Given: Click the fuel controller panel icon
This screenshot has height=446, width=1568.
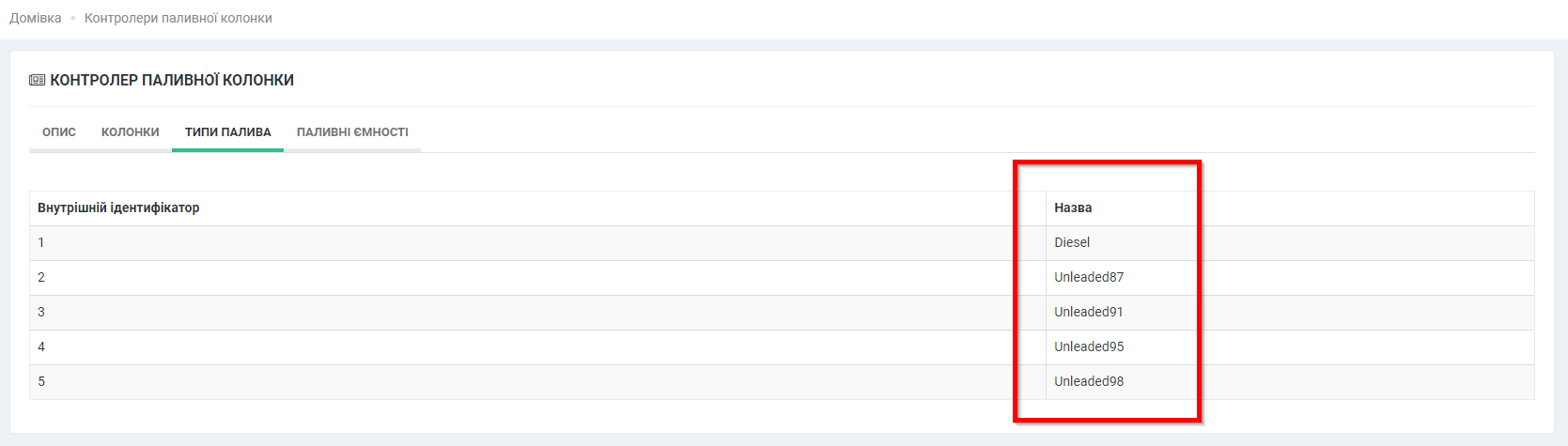Looking at the screenshot, I should [38, 81].
